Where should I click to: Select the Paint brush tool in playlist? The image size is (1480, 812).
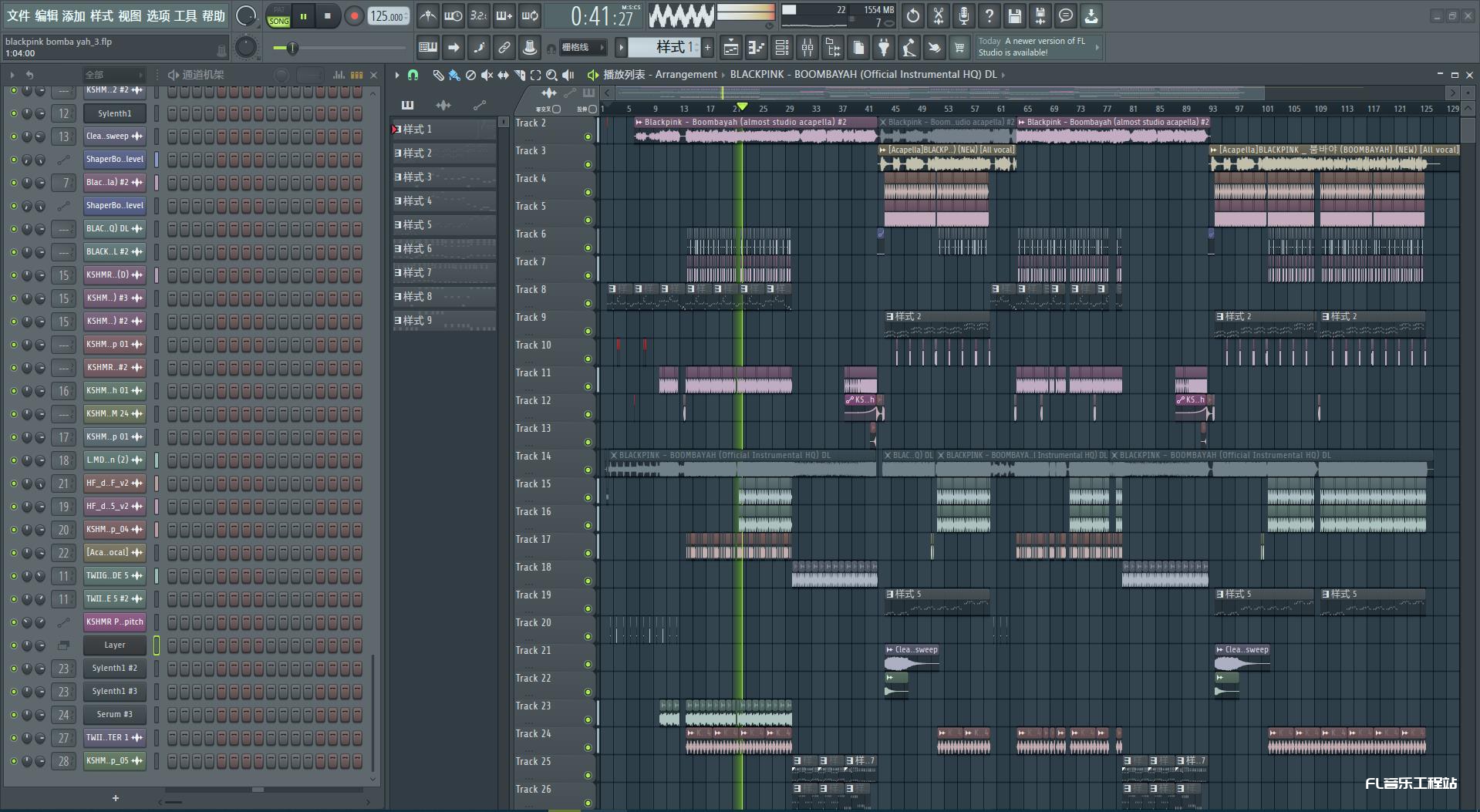click(454, 75)
